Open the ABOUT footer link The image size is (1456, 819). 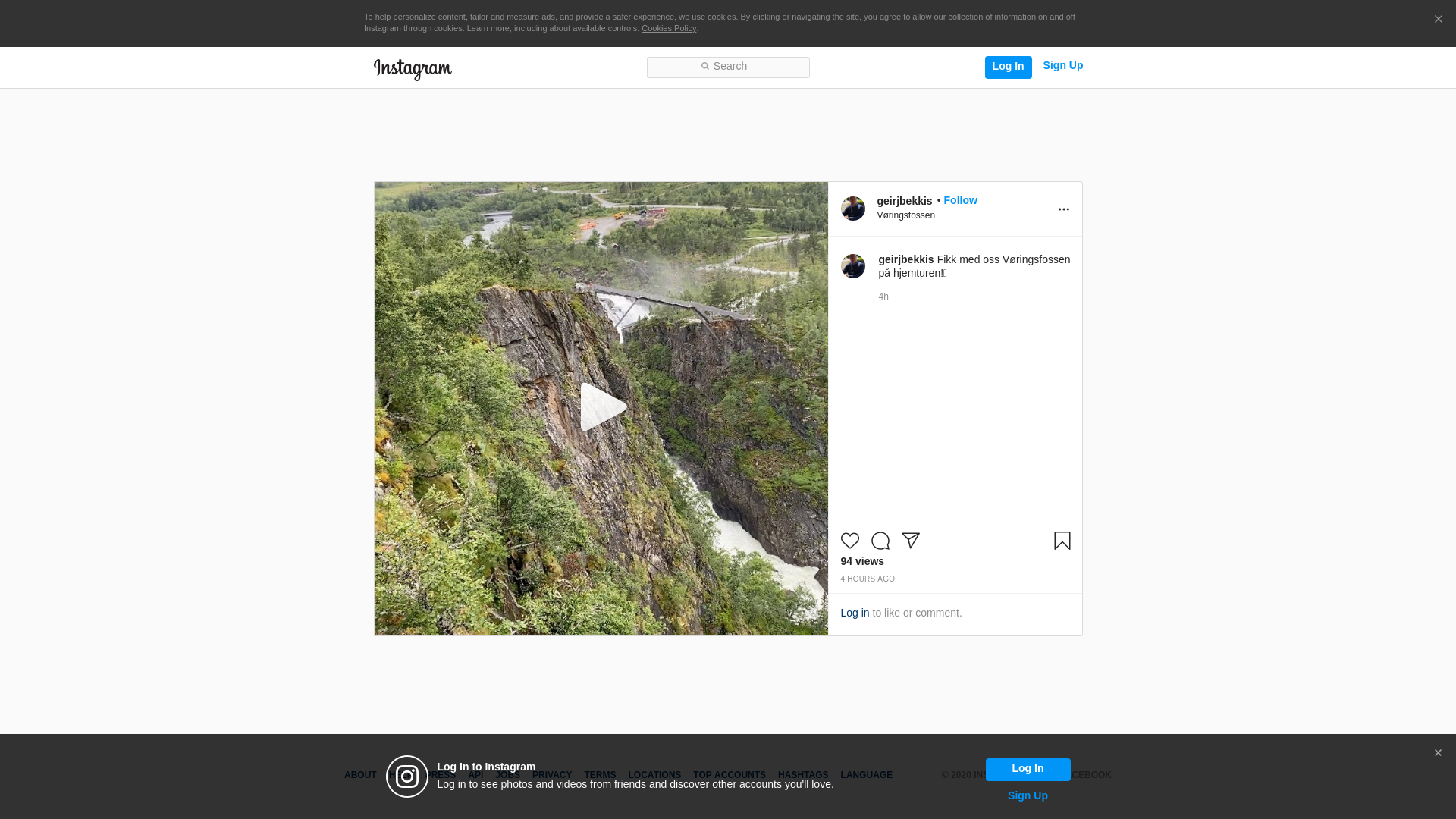pyautogui.click(x=360, y=775)
